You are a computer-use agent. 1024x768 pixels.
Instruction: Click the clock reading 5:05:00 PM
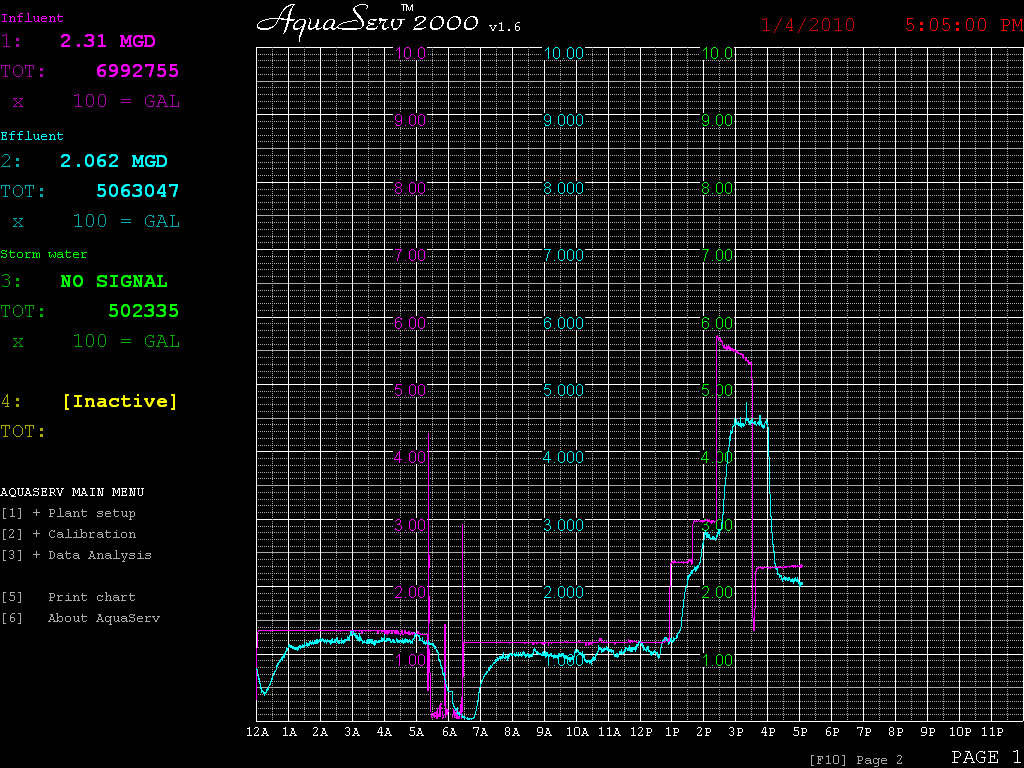tap(964, 25)
